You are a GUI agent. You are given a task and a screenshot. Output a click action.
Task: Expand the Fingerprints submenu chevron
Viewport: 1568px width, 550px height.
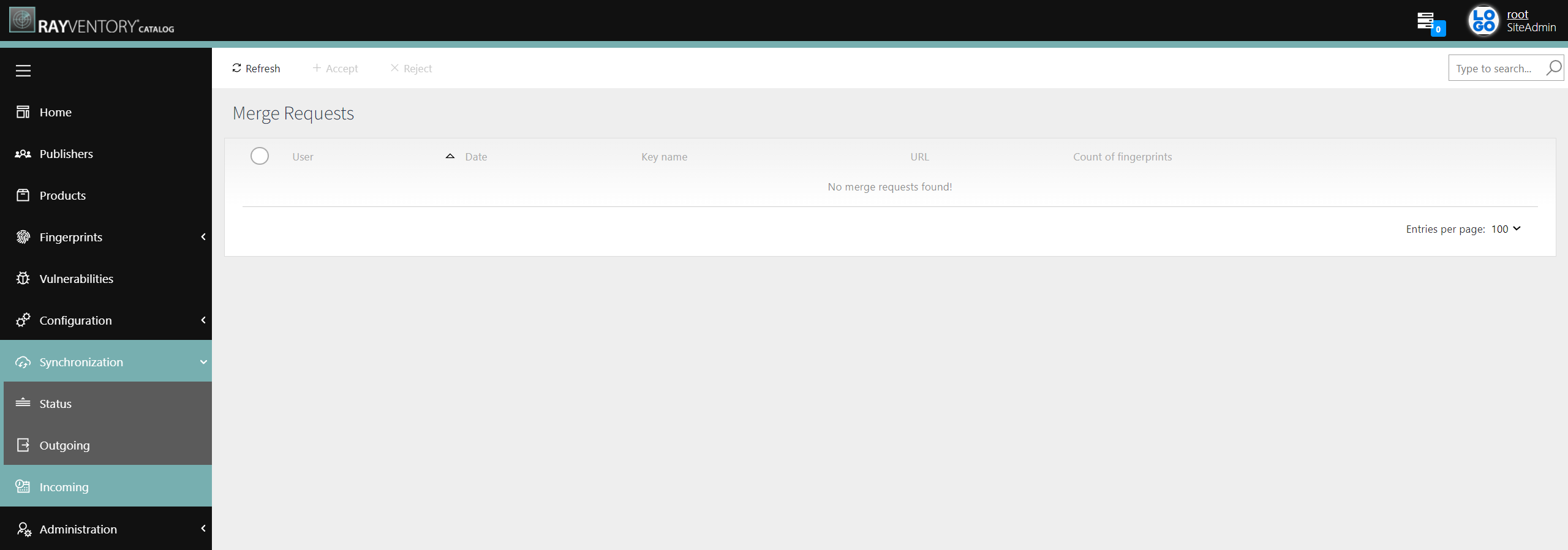(x=203, y=237)
